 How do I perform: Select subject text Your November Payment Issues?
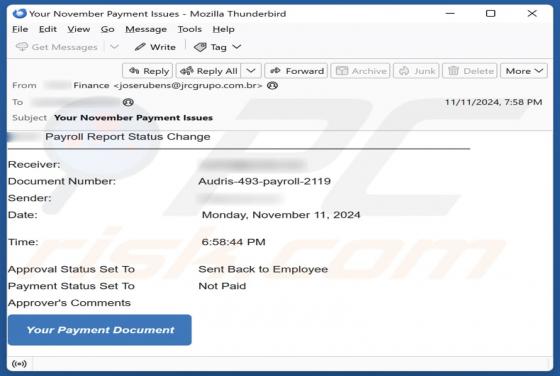[x=134, y=118]
